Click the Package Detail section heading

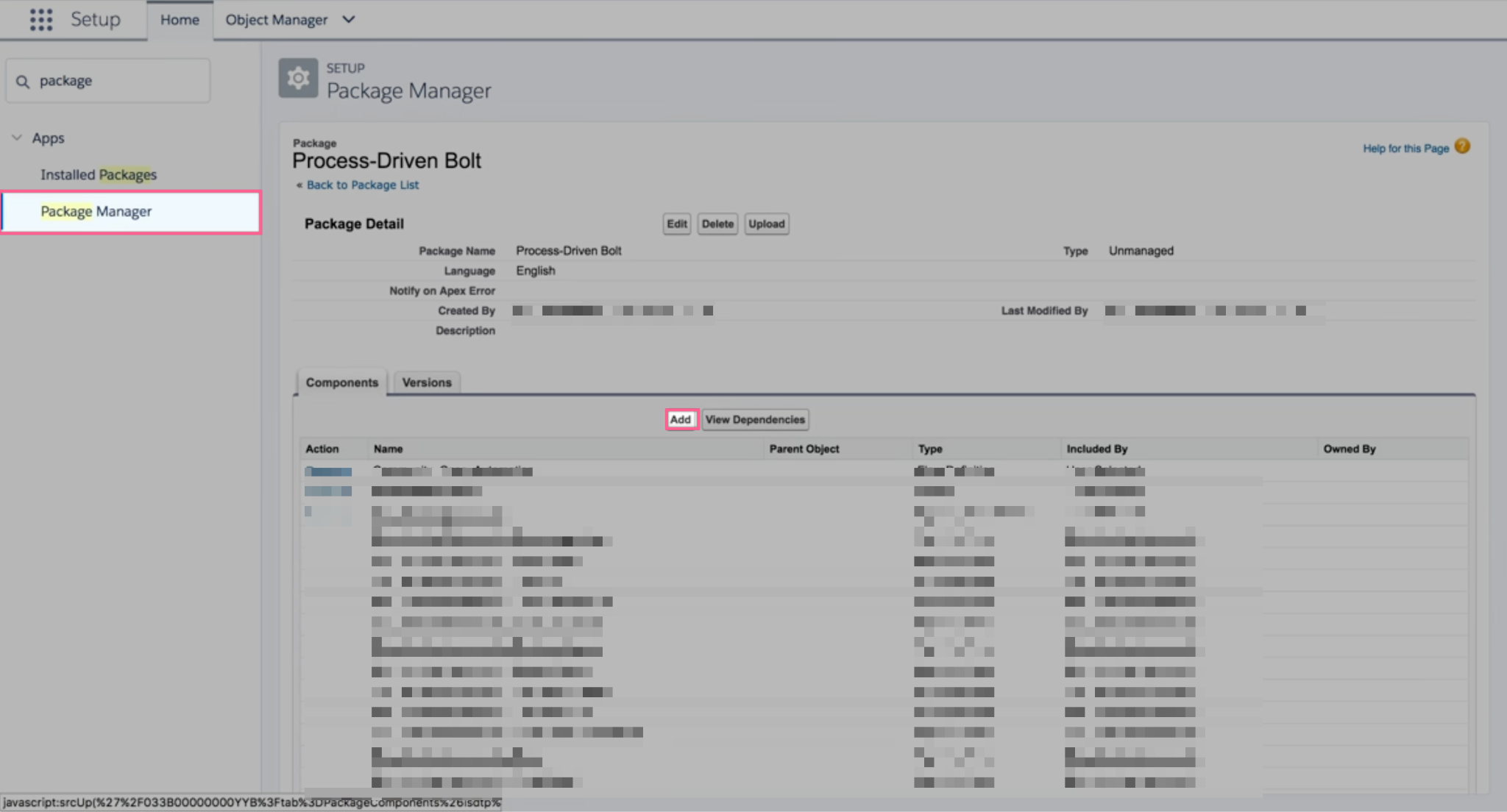[354, 224]
